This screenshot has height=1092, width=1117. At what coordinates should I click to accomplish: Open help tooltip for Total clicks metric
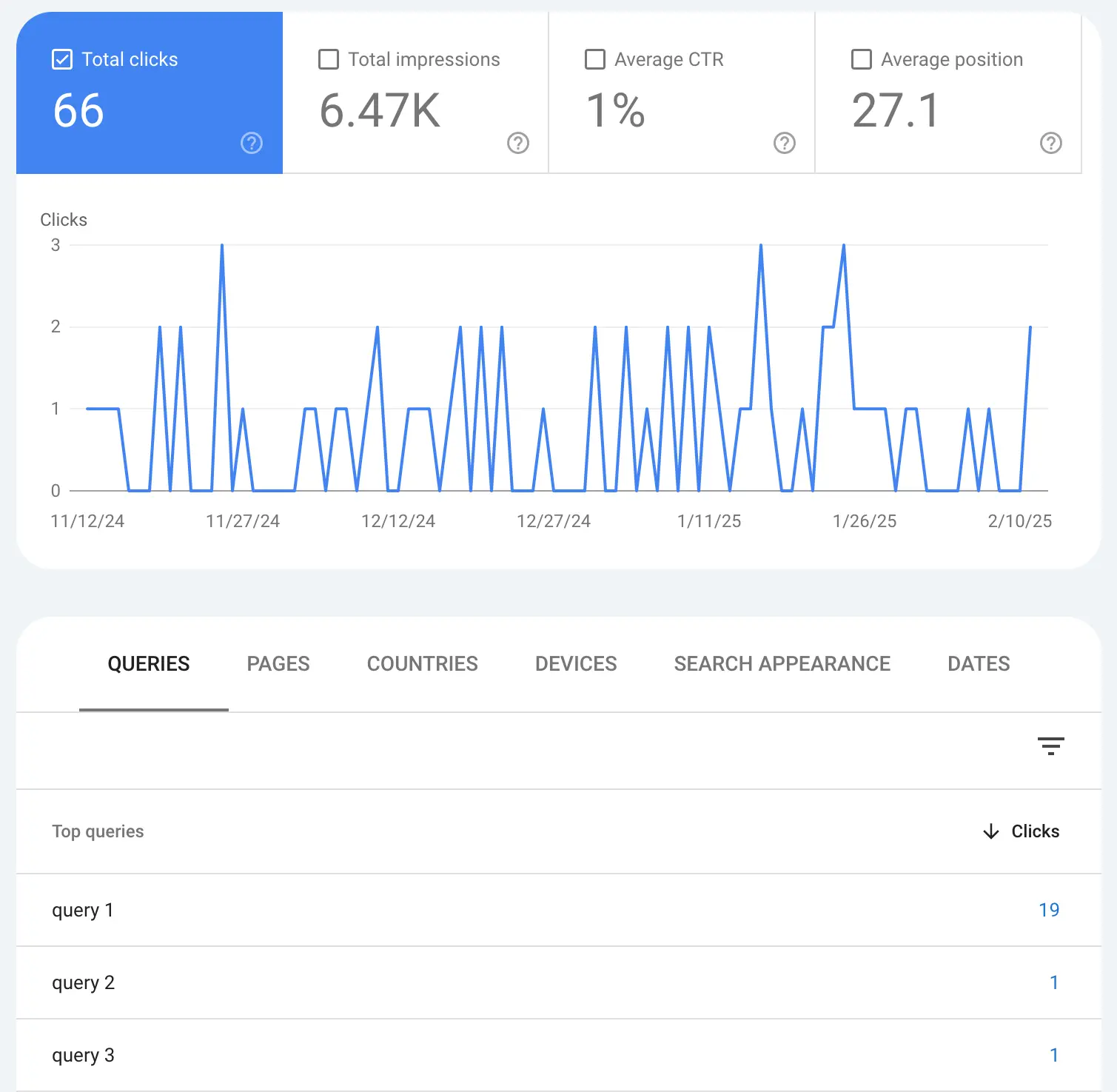point(252,143)
